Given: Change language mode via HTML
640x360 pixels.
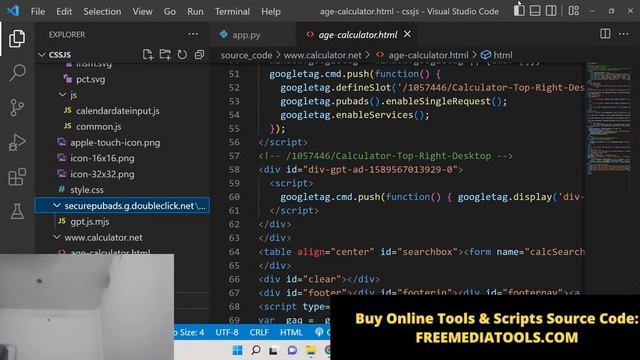Looking at the screenshot, I should tap(291, 333).
